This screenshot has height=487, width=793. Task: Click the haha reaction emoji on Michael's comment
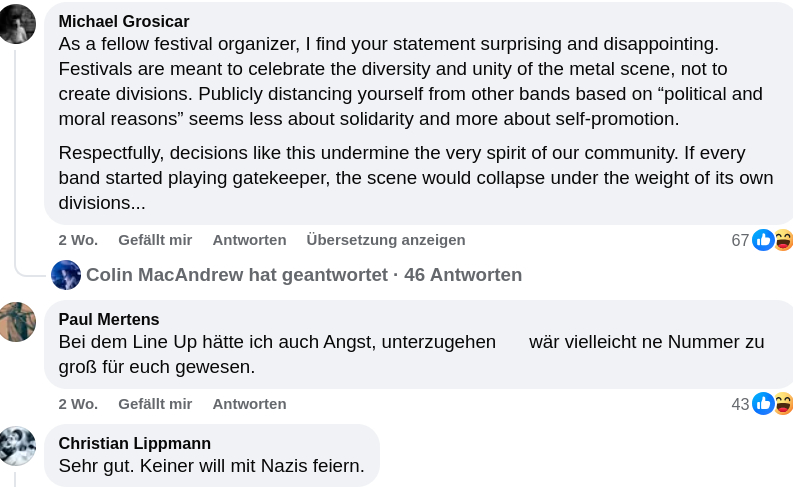(783, 240)
